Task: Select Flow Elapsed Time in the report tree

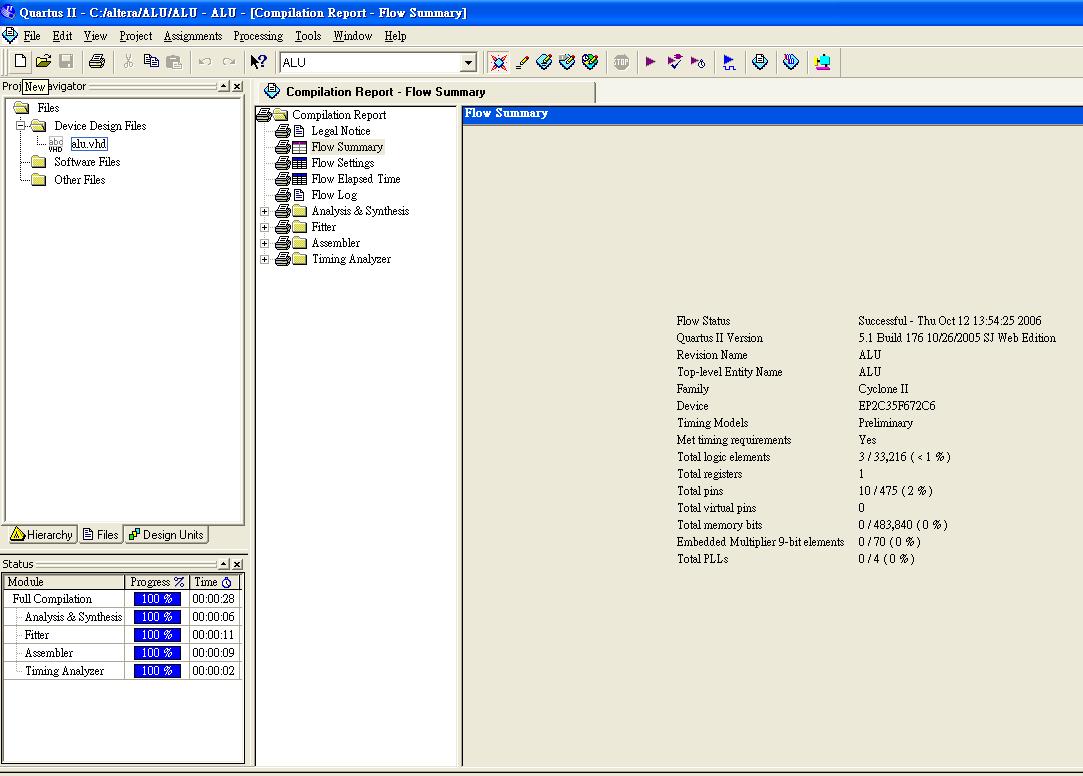Action: point(355,179)
